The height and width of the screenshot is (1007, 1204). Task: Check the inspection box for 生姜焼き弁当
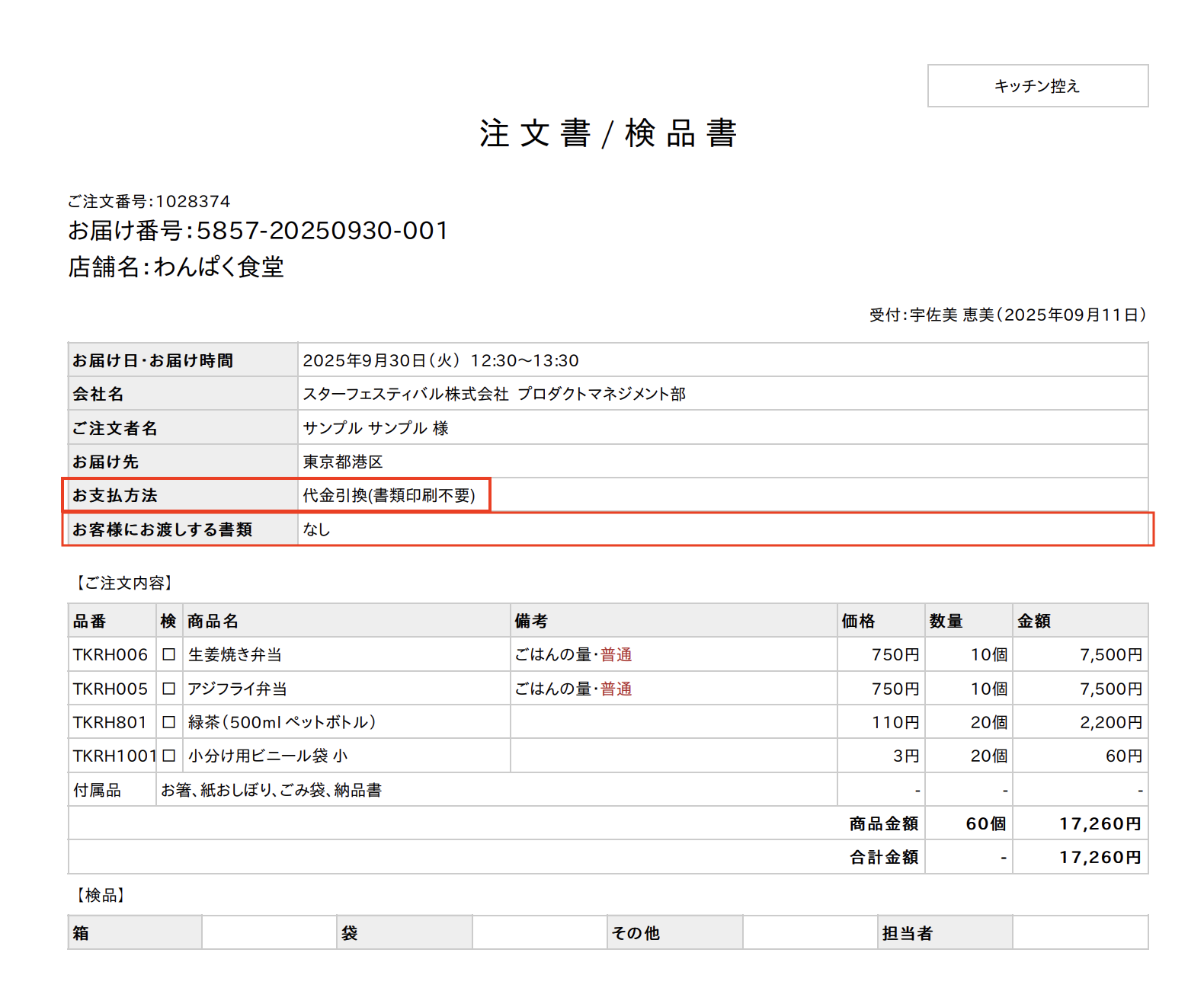[x=169, y=654]
